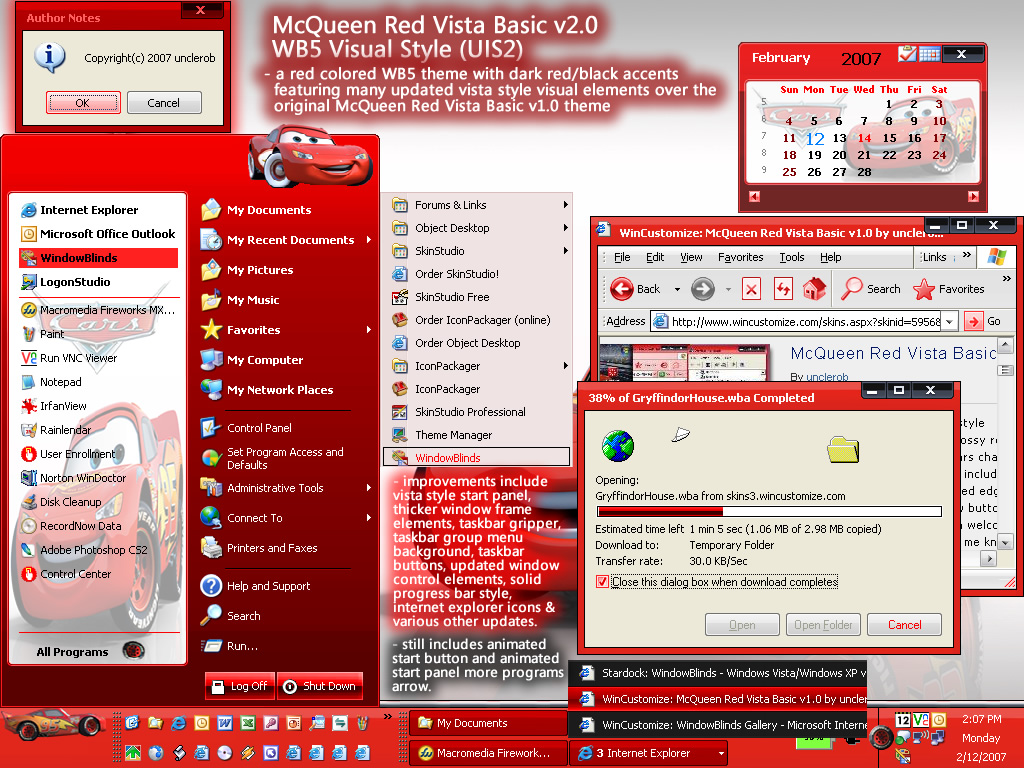Image resolution: width=1024 pixels, height=768 pixels.
Task: Expand the Object Desktop submenu arrow
Action: [566, 227]
